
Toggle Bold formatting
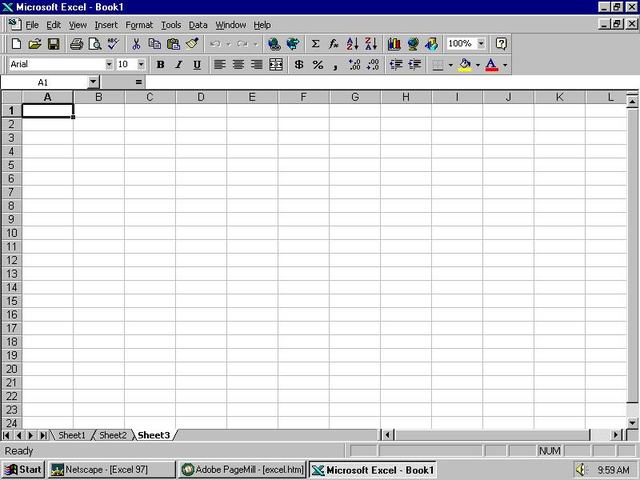tap(160, 64)
